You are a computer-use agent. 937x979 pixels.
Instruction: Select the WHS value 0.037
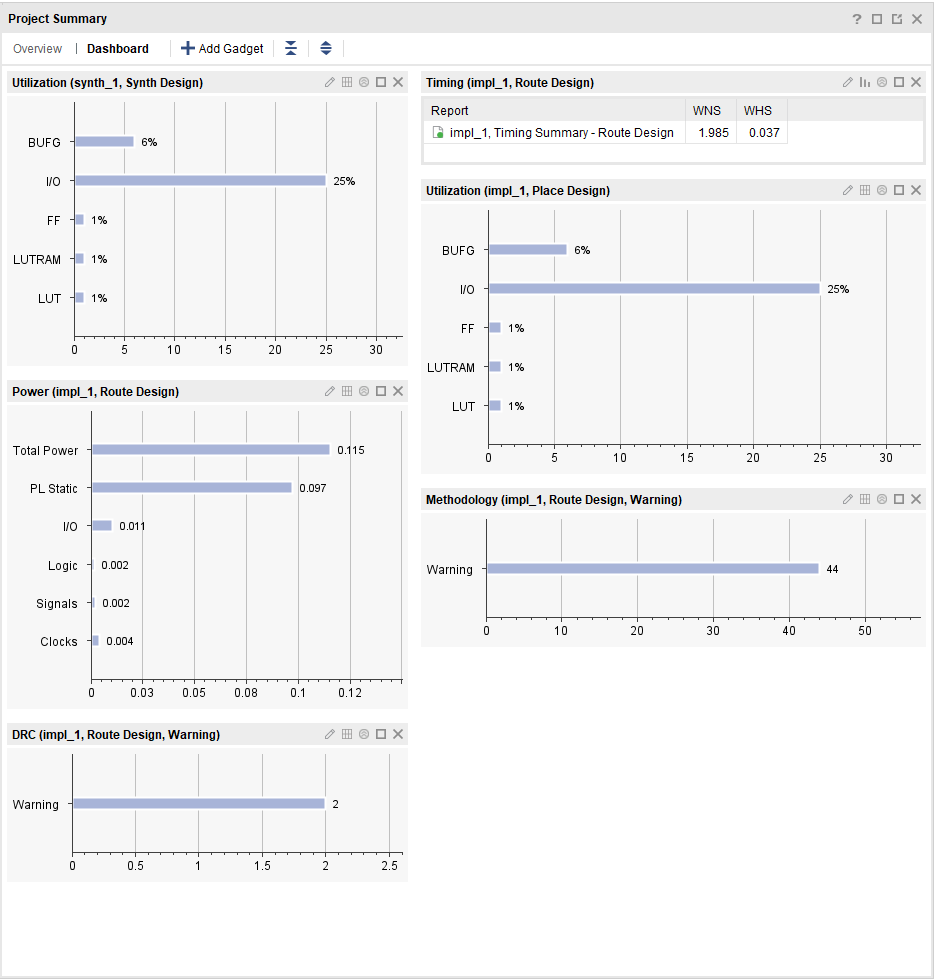(x=764, y=133)
